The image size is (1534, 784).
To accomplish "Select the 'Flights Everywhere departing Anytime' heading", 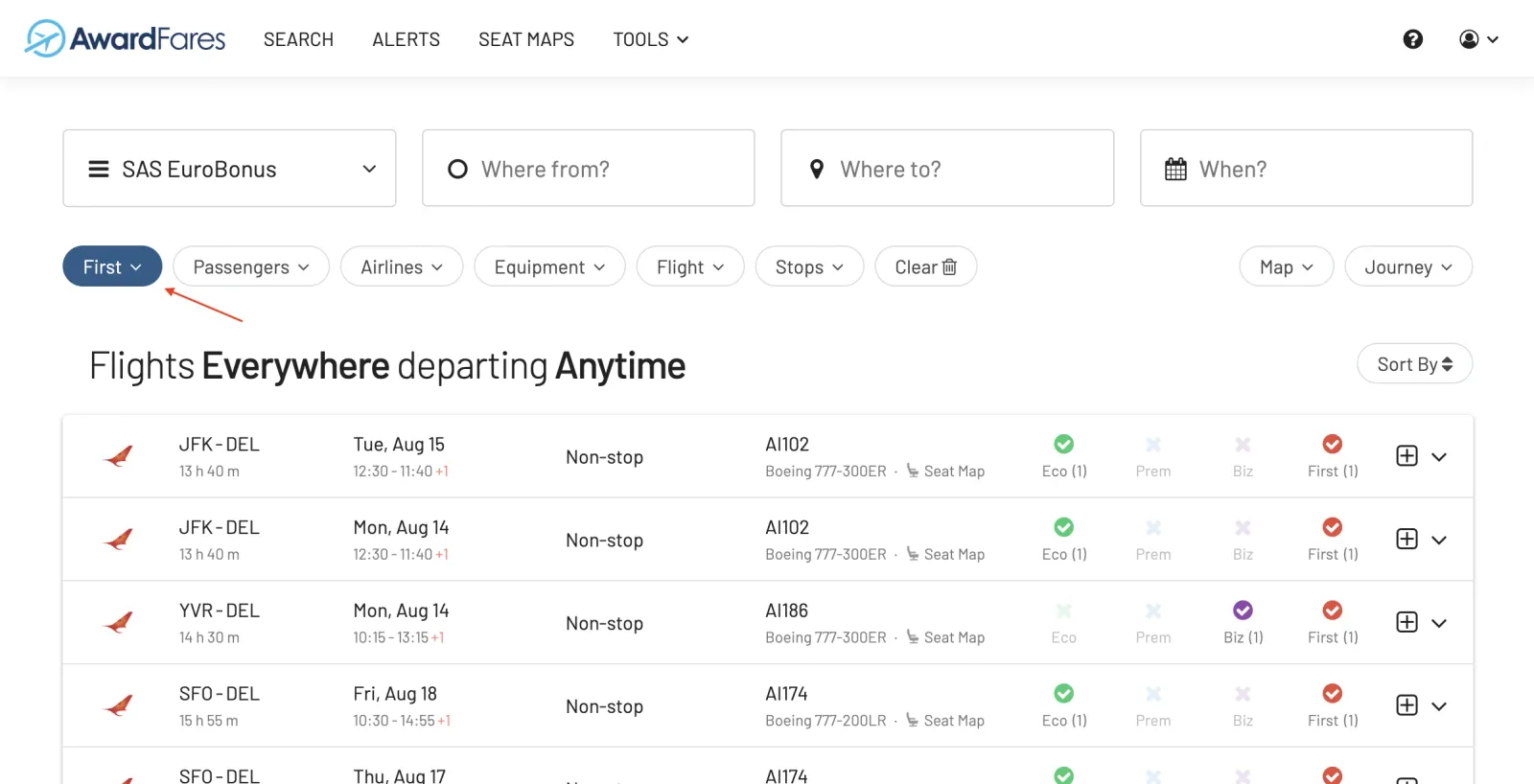I will pyautogui.click(x=387, y=366).
